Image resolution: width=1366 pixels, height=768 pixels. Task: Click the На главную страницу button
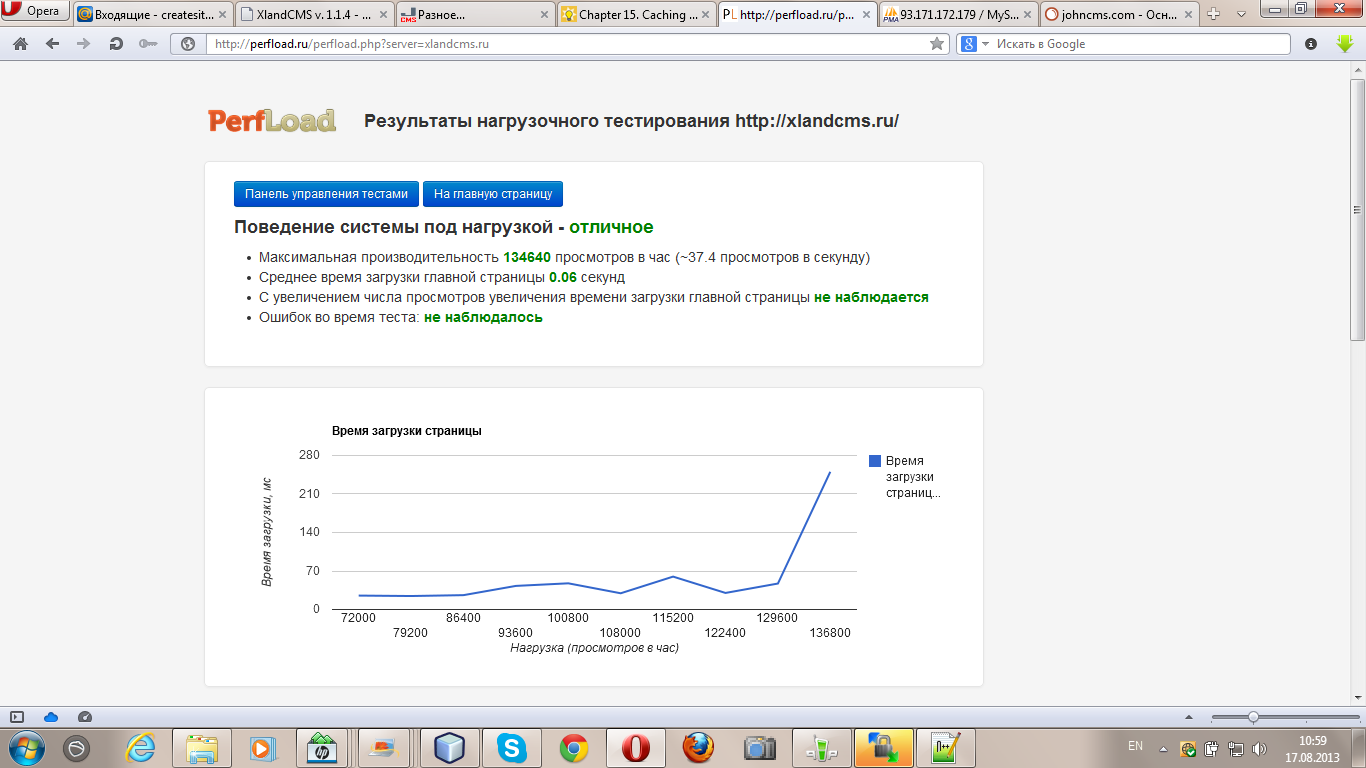493,194
